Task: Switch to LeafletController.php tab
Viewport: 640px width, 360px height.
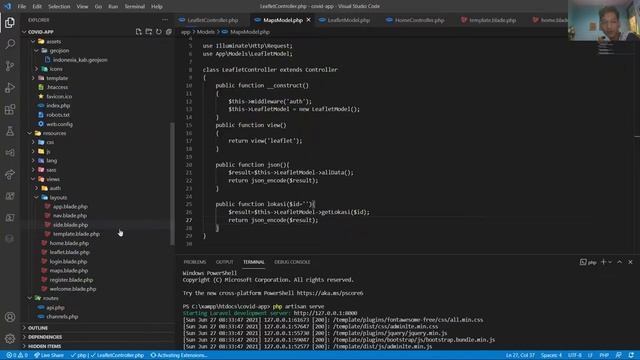Action: 213,20
